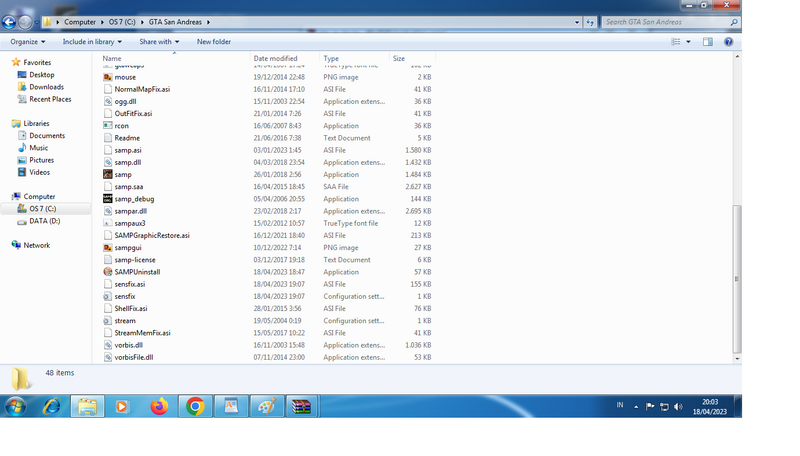Screen dimensions: 800x456
Task: Select the samp application icon
Action: [x=108, y=174]
